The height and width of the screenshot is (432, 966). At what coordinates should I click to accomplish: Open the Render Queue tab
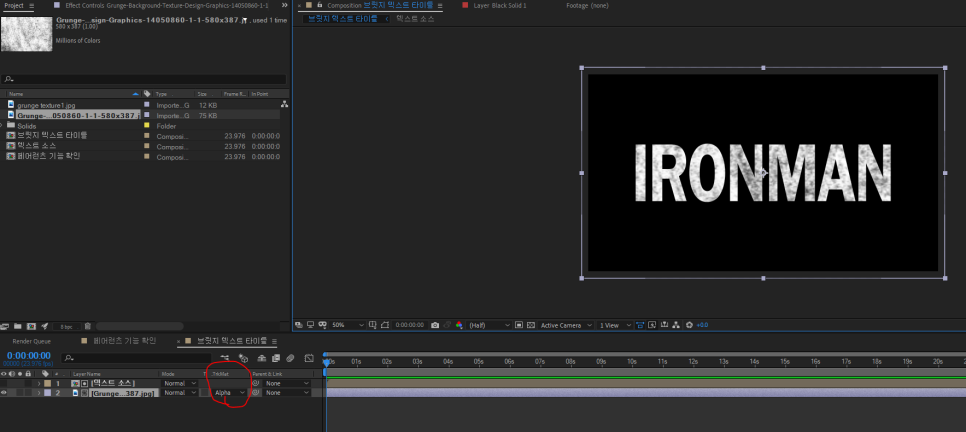coord(31,341)
